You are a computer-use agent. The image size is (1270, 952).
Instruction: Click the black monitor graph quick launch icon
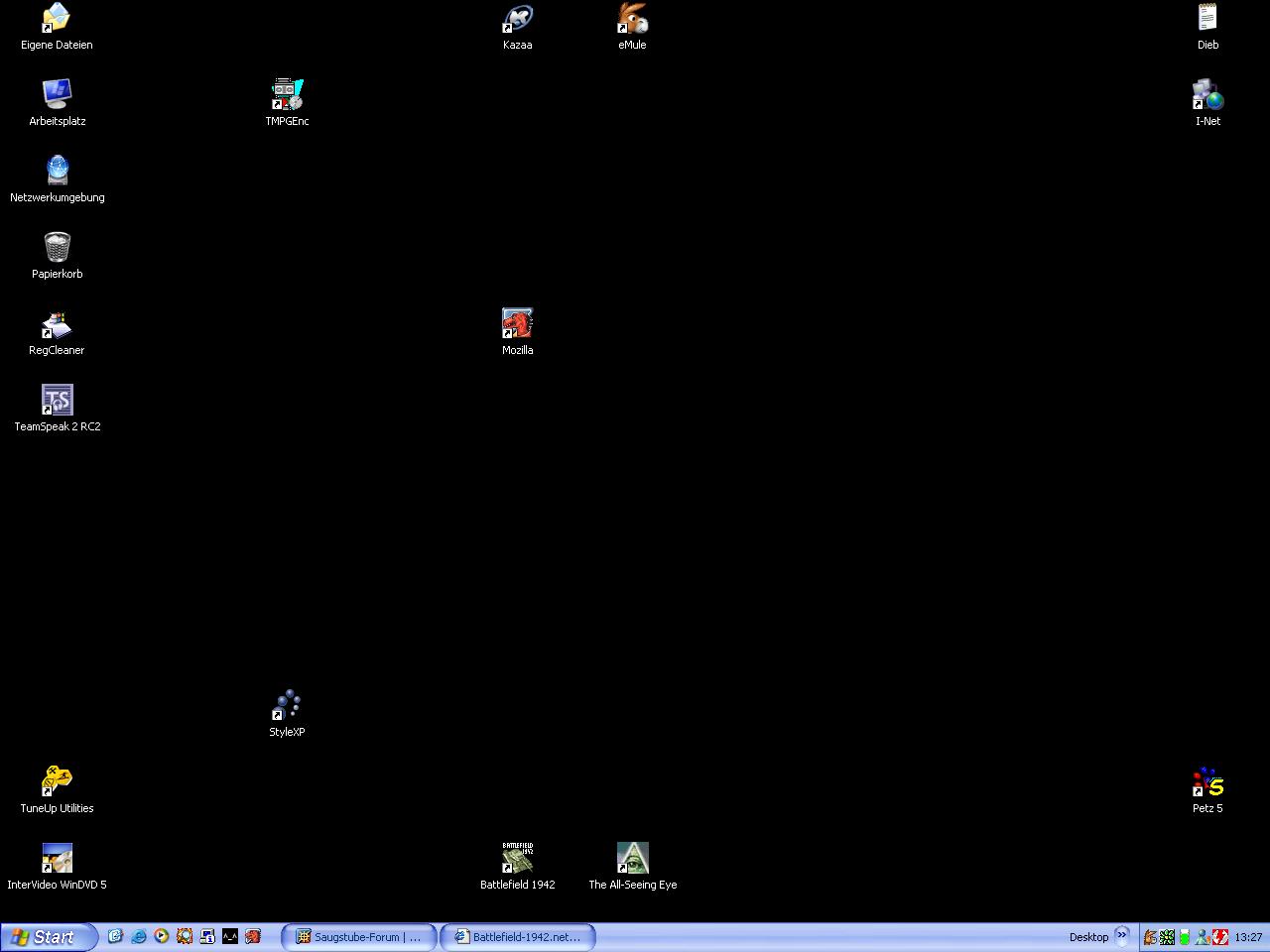tap(230, 936)
